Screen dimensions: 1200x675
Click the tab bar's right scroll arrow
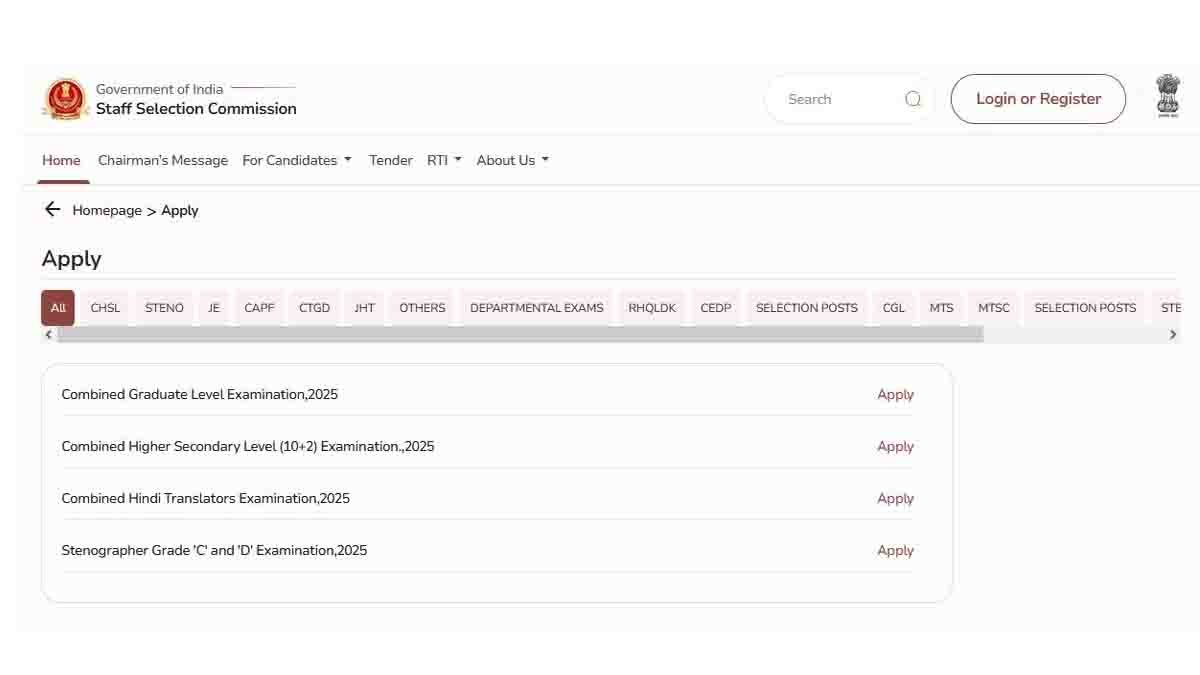click(1173, 335)
